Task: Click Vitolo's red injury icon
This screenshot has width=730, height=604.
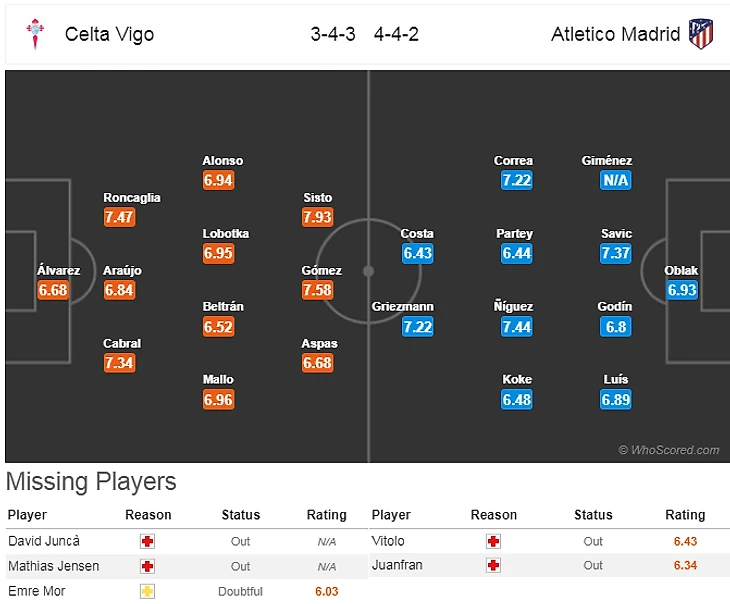Action: [x=493, y=541]
